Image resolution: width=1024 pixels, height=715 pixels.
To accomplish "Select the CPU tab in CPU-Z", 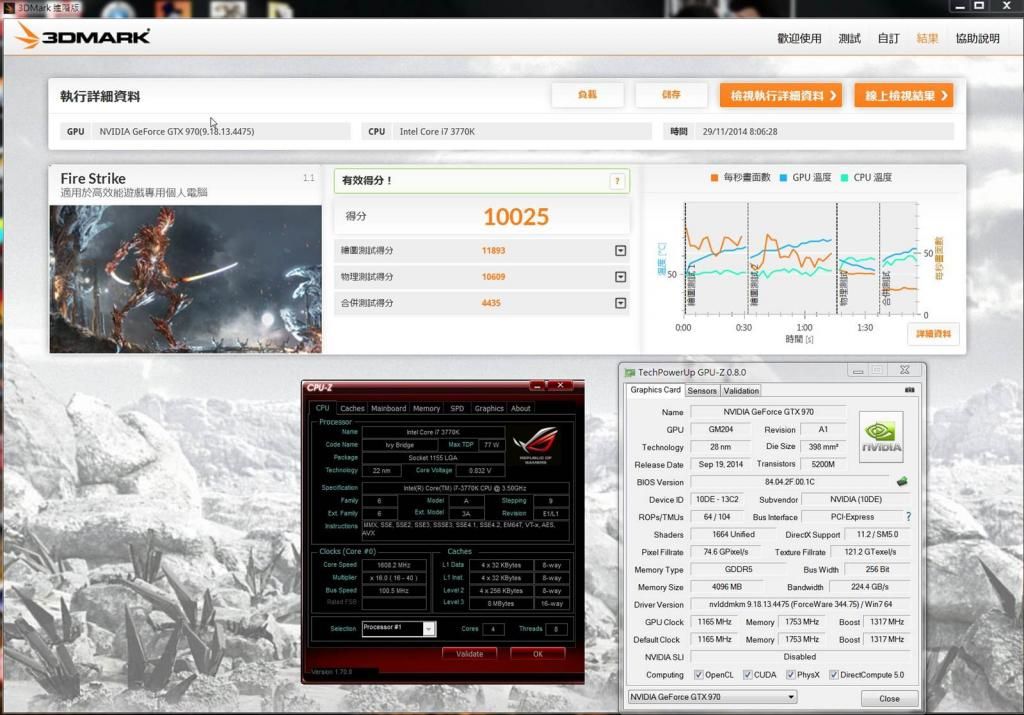I will click(x=323, y=408).
